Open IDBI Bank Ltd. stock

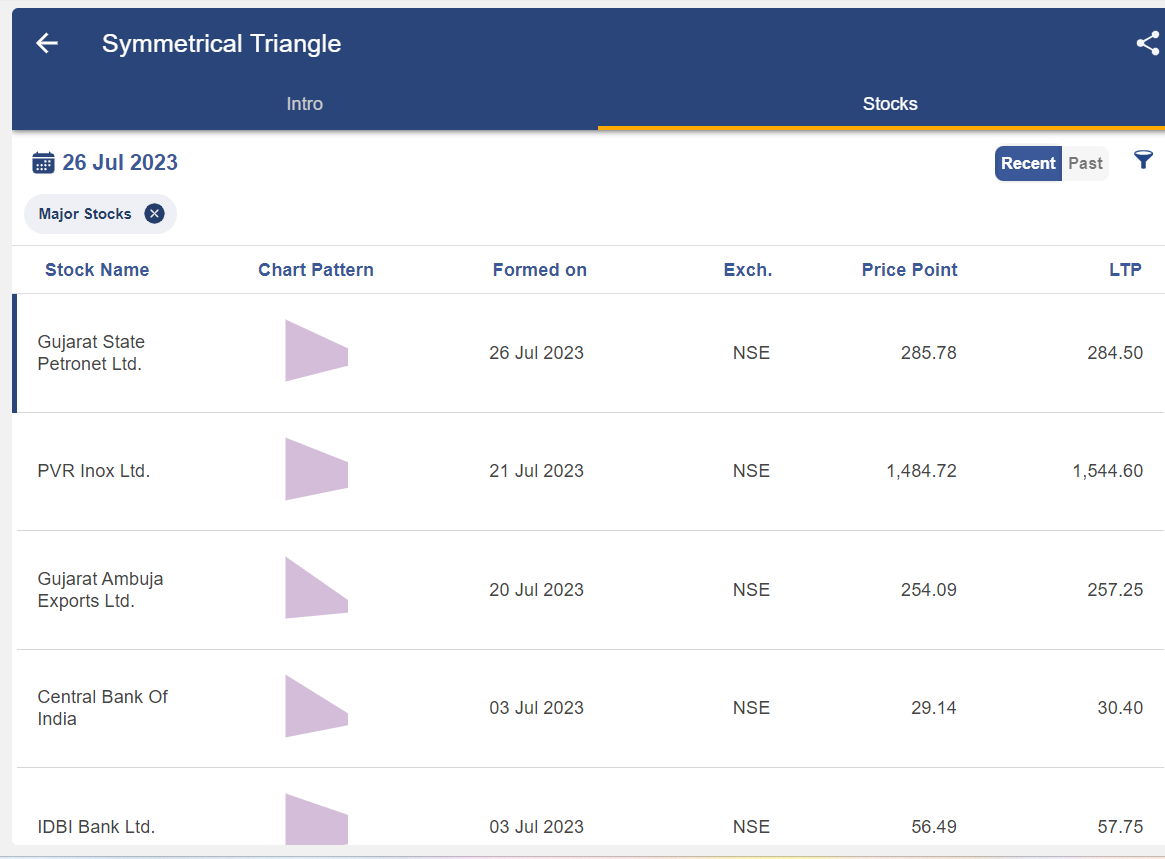tap(96, 827)
